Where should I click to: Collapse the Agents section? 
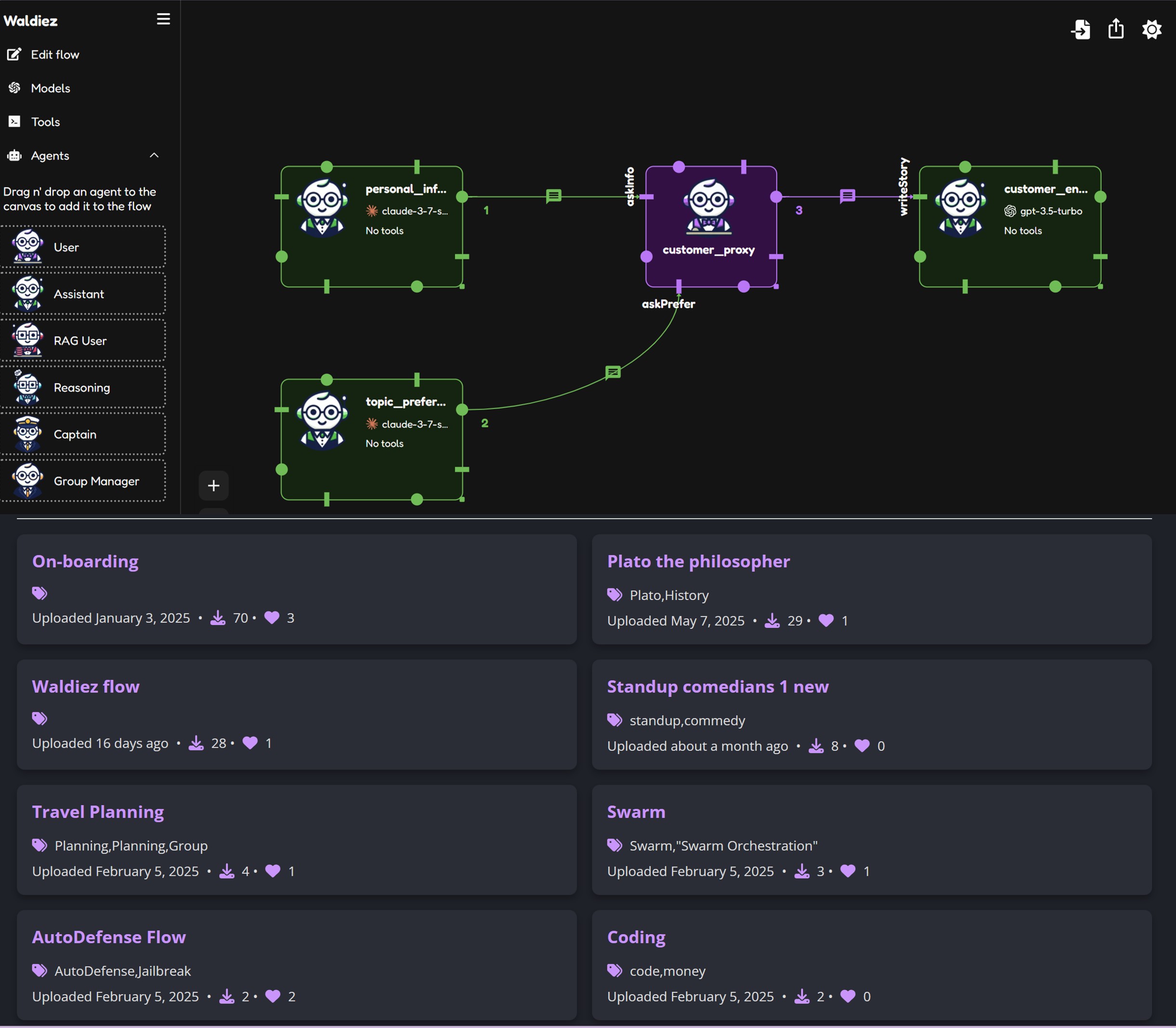point(154,156)
